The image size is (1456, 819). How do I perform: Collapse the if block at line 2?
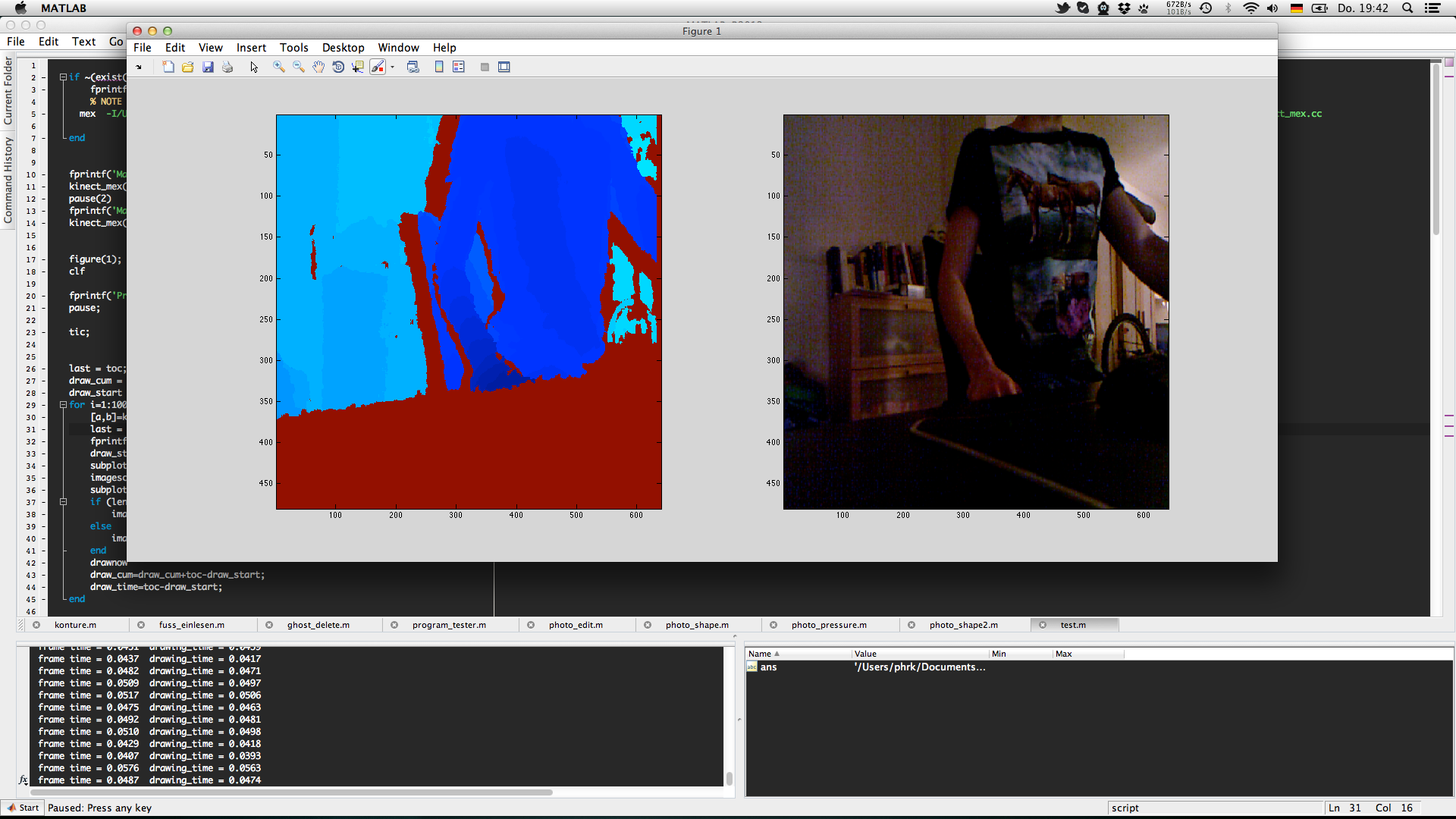click(64, 77)
